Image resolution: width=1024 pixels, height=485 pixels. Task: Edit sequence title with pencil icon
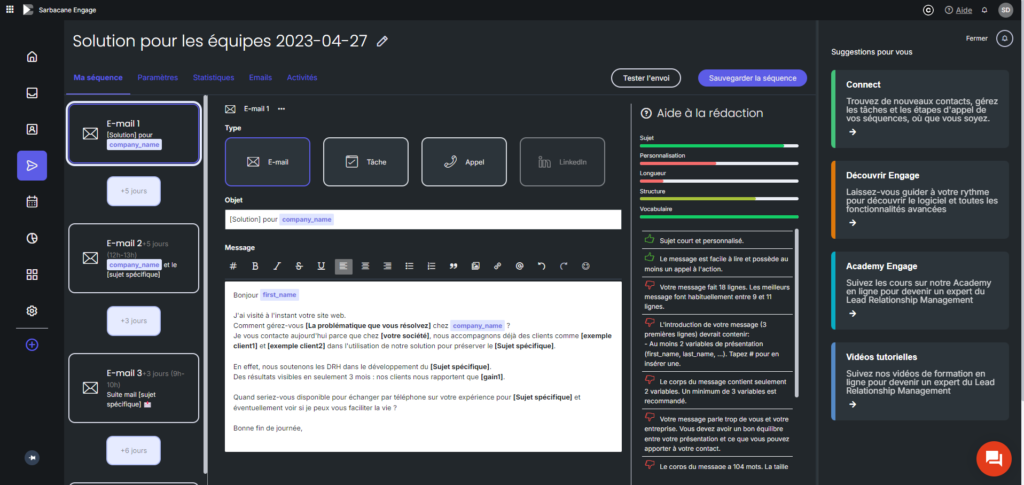pos(383,41)
